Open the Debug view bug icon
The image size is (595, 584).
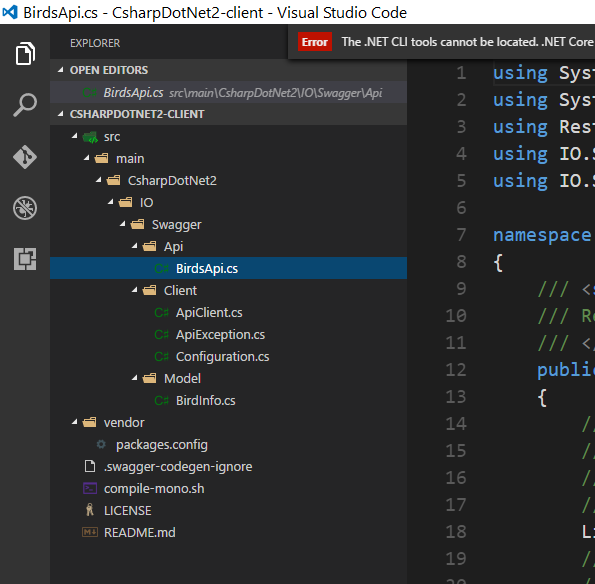25,208
